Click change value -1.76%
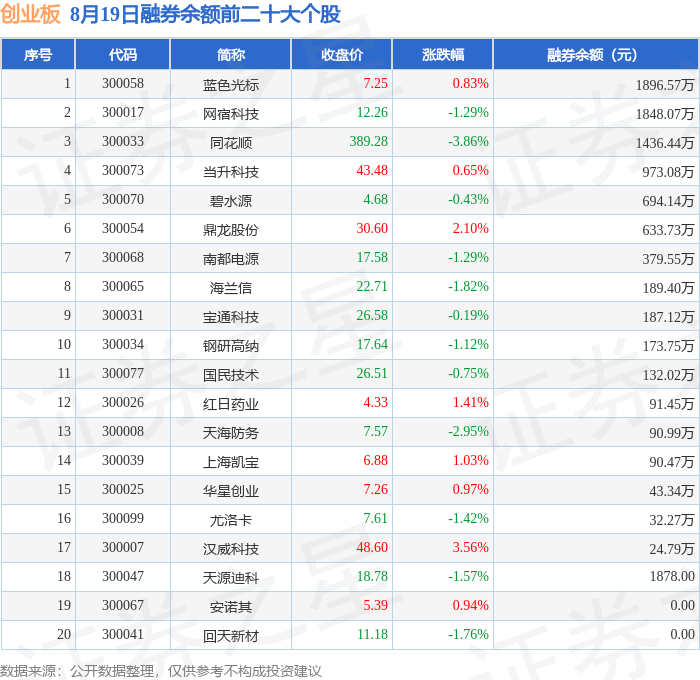 click(468, 635)
